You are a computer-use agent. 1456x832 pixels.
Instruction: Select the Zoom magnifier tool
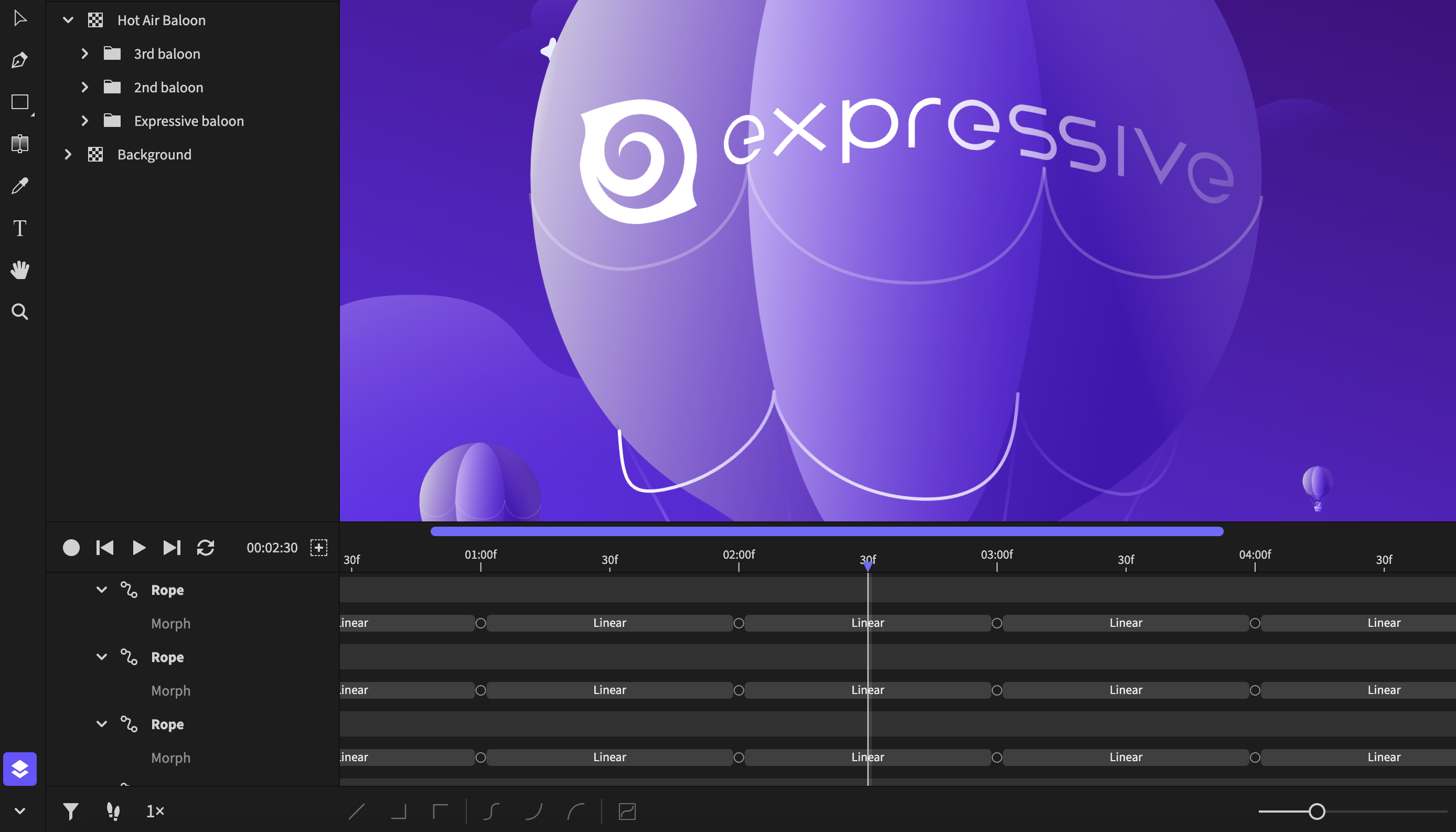pos(20,312)
